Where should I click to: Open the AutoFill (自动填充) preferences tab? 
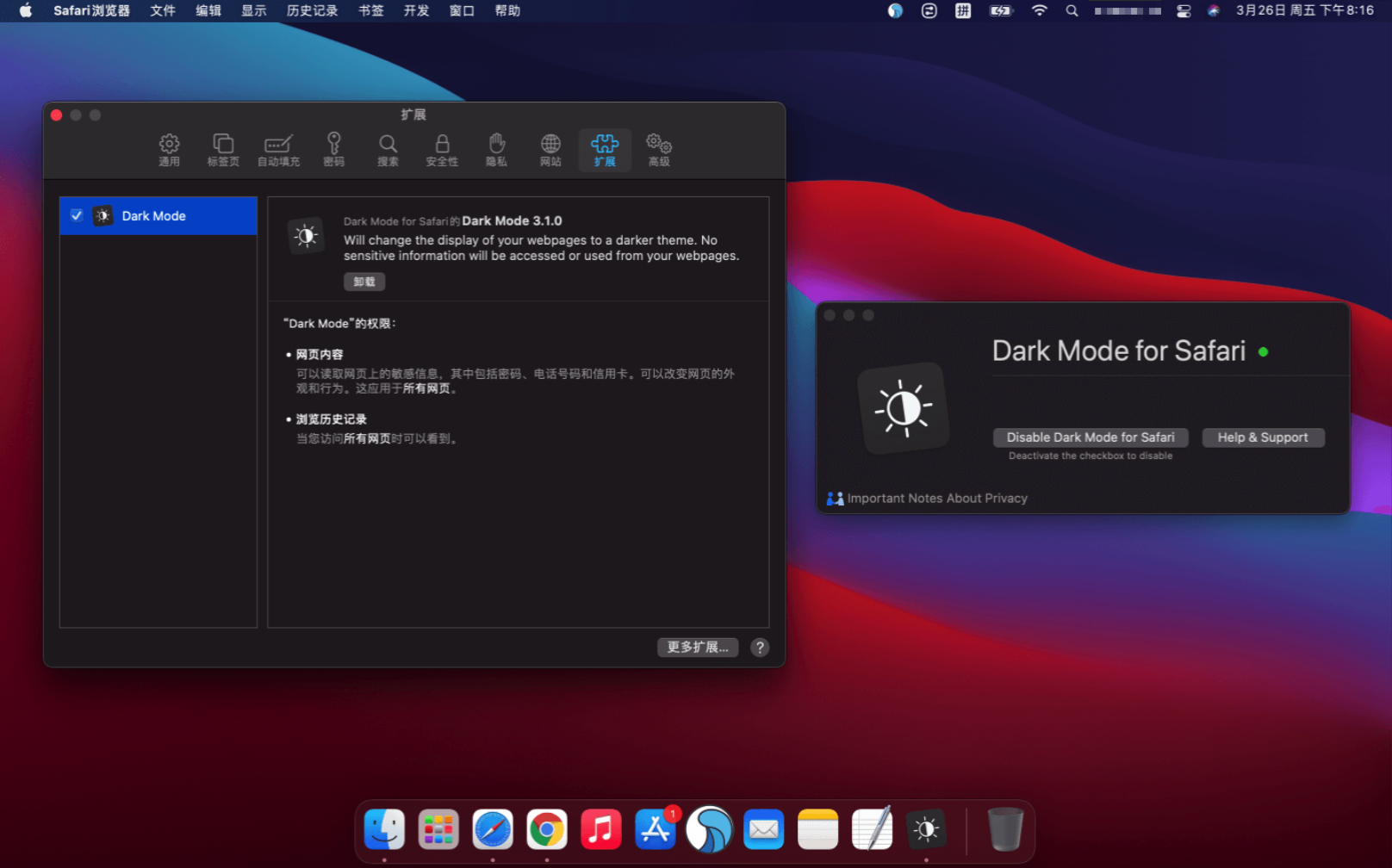[278, 150]
